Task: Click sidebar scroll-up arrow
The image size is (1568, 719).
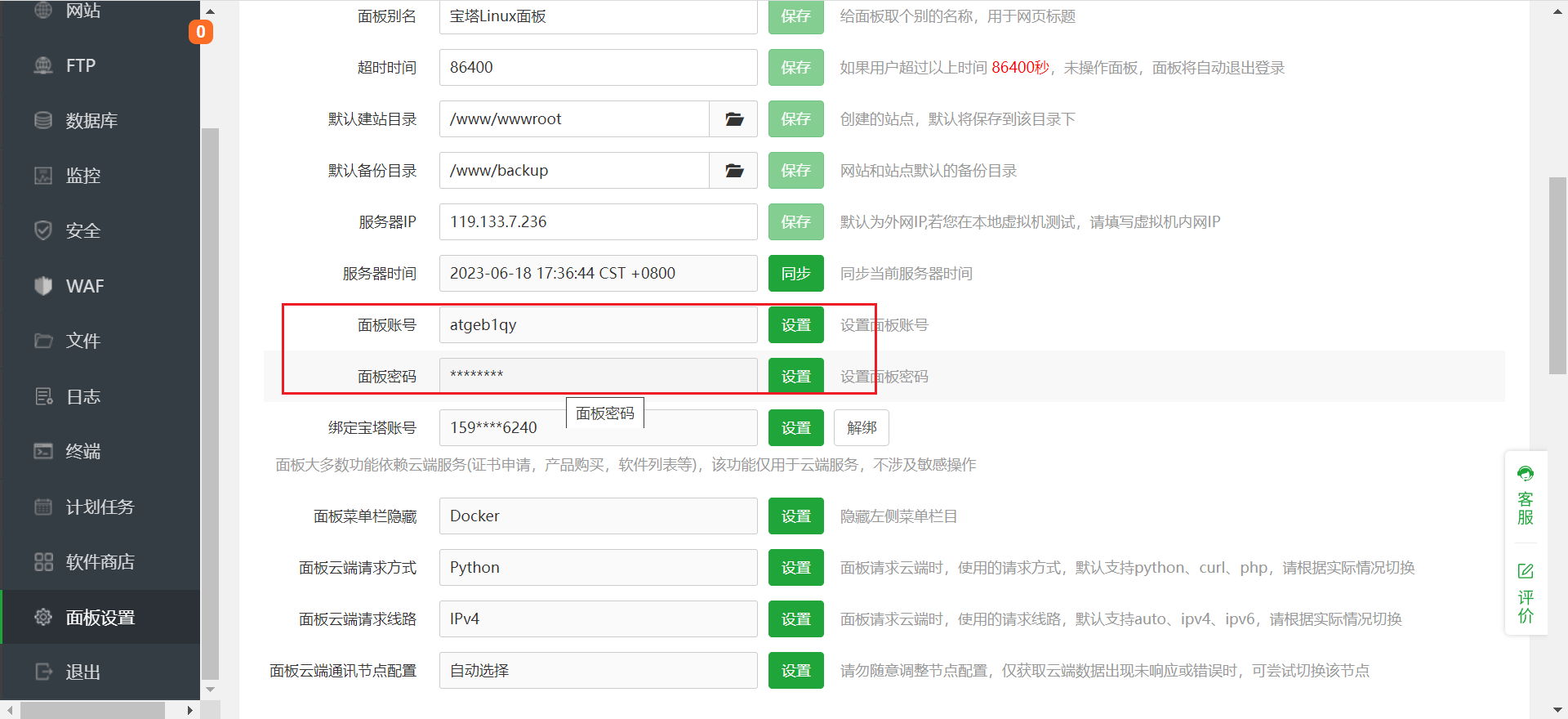Action: [210, 11]
